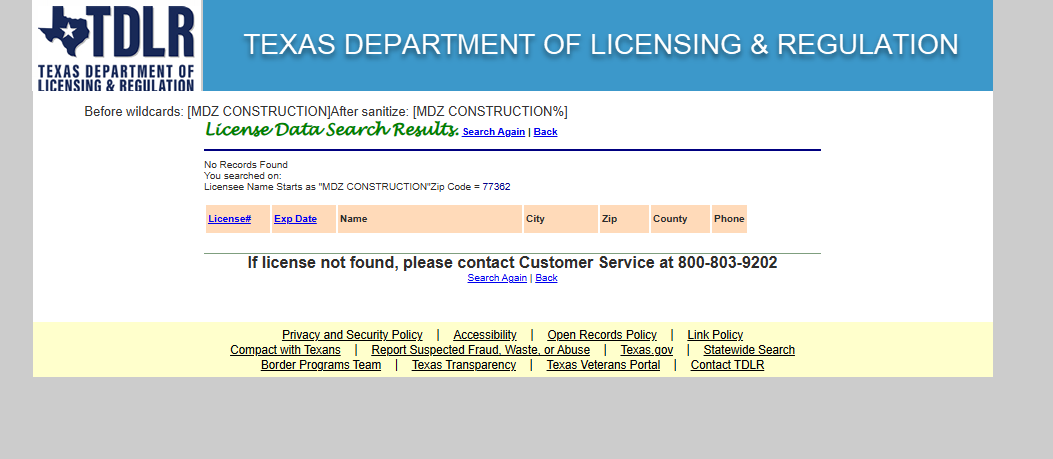Click Back link below customer service notice
The width and height of the screenshot is (1053, 459).
(x=546, y=278)
